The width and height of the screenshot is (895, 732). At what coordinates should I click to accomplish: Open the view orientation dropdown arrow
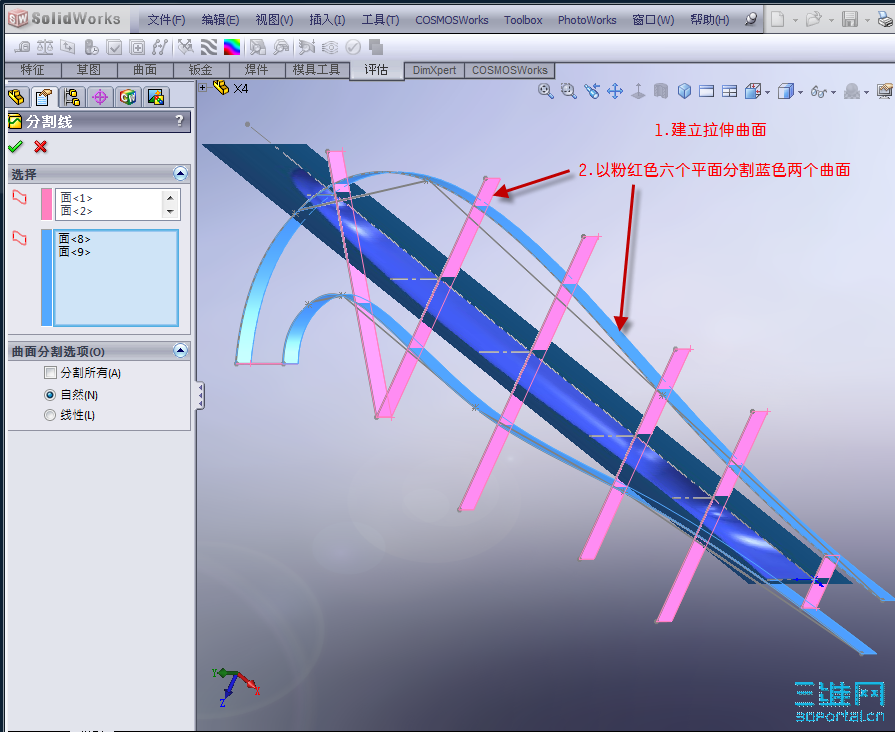pos(767,92)
